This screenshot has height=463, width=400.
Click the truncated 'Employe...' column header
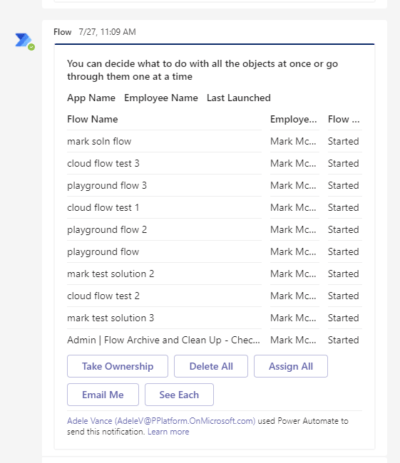click(293, 119)
